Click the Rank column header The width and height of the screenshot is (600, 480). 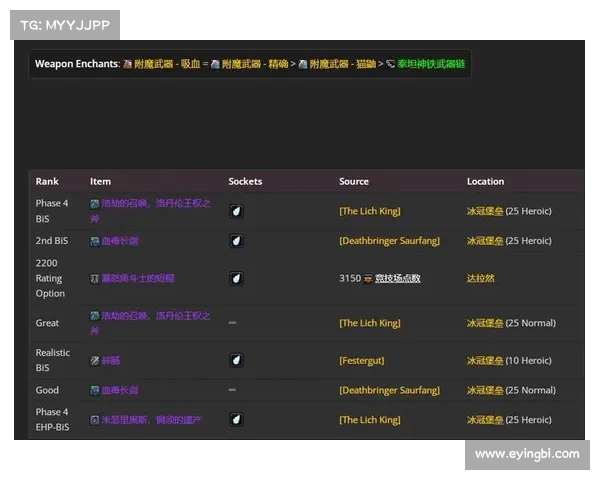47,182
